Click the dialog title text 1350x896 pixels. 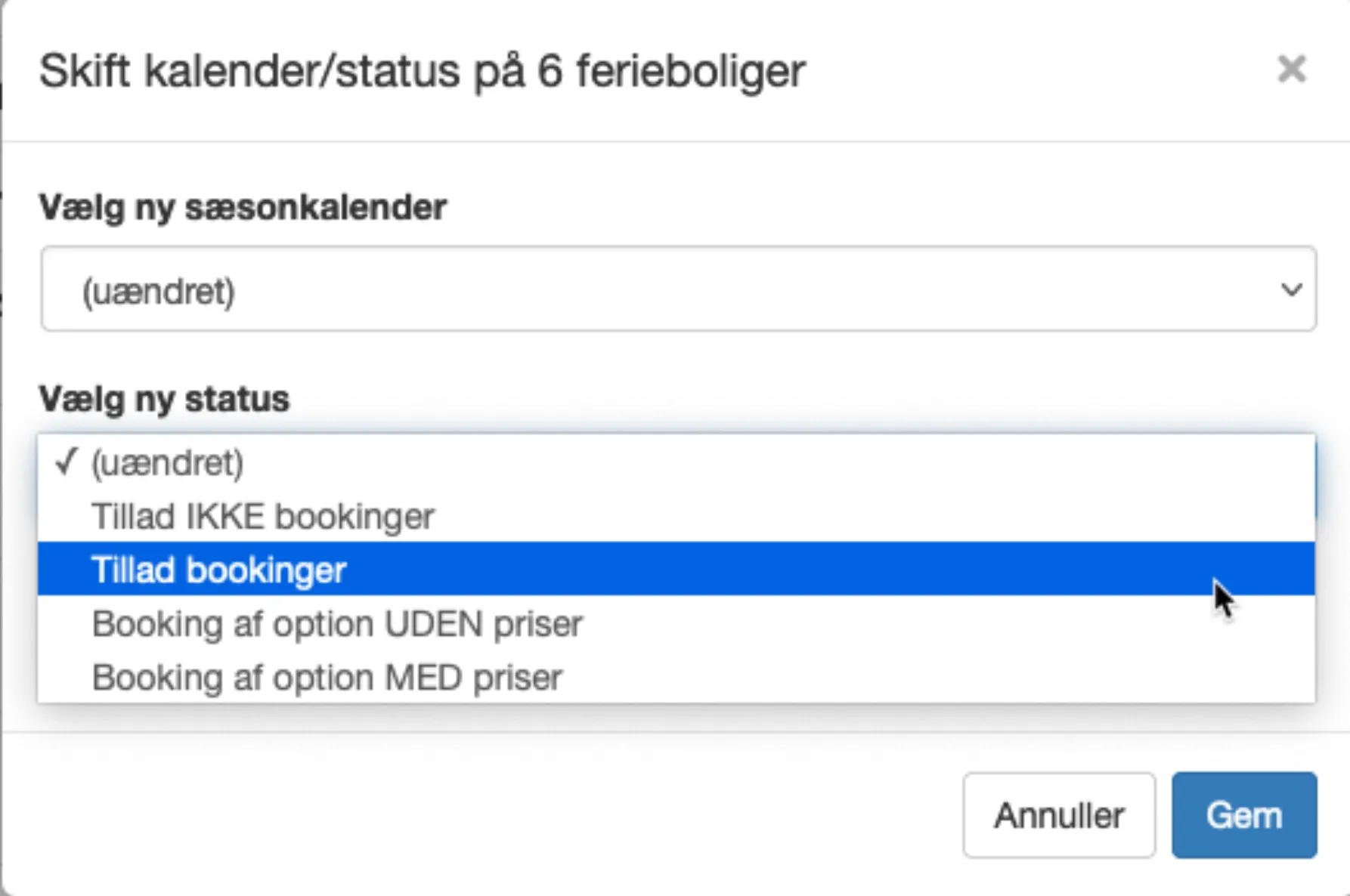[423, 70]
